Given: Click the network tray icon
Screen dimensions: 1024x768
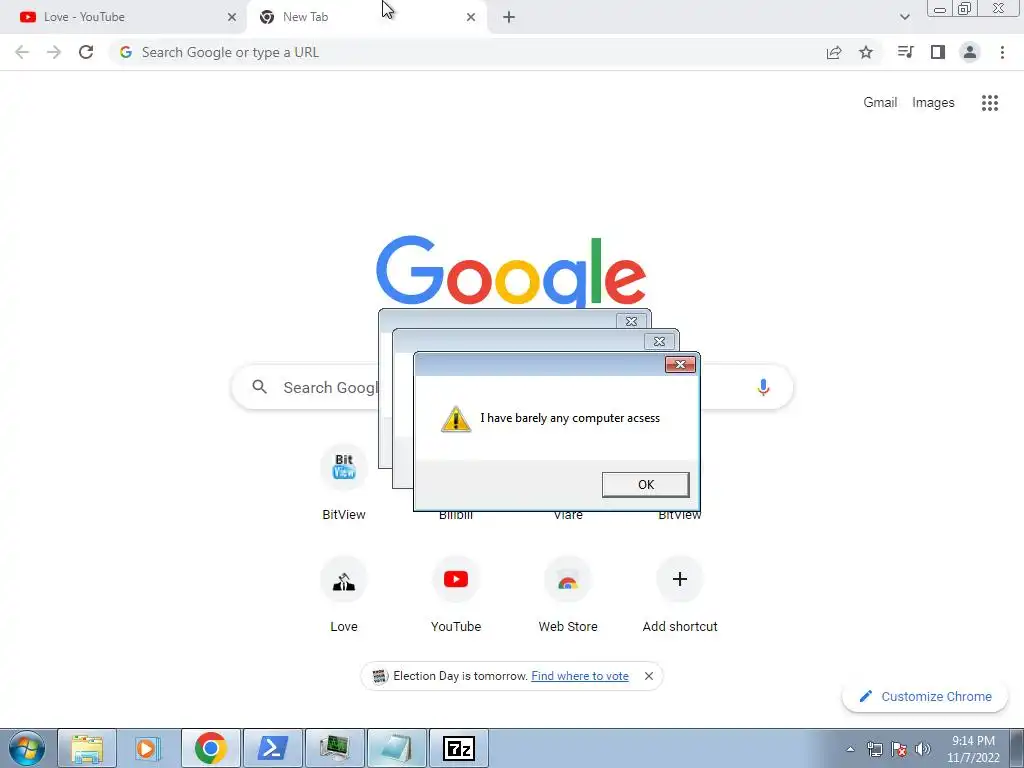Looking at the screenshot, I should (874, 749).
